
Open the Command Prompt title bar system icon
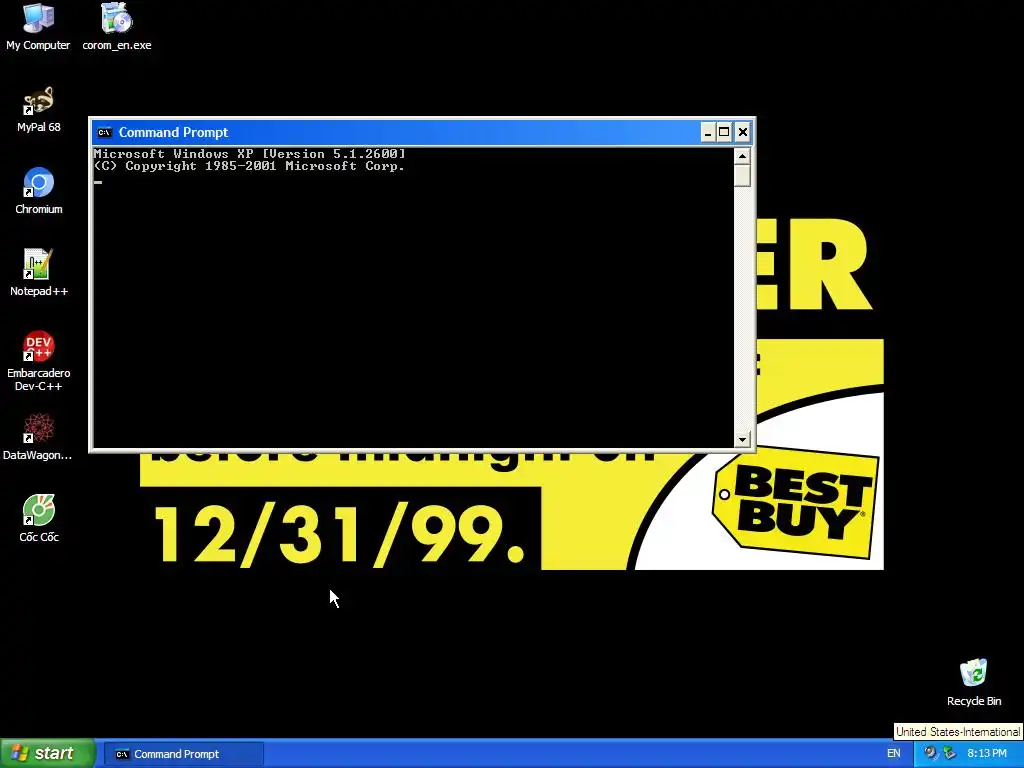coord(104,133)
